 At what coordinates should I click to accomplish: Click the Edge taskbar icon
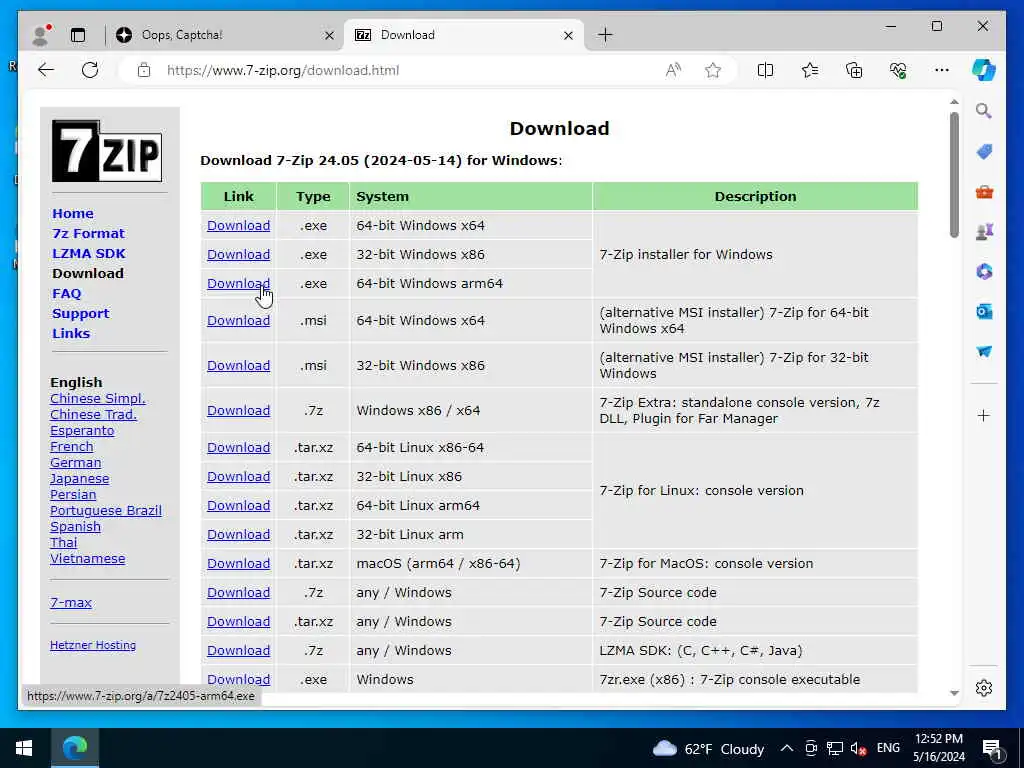coord(74,748)
